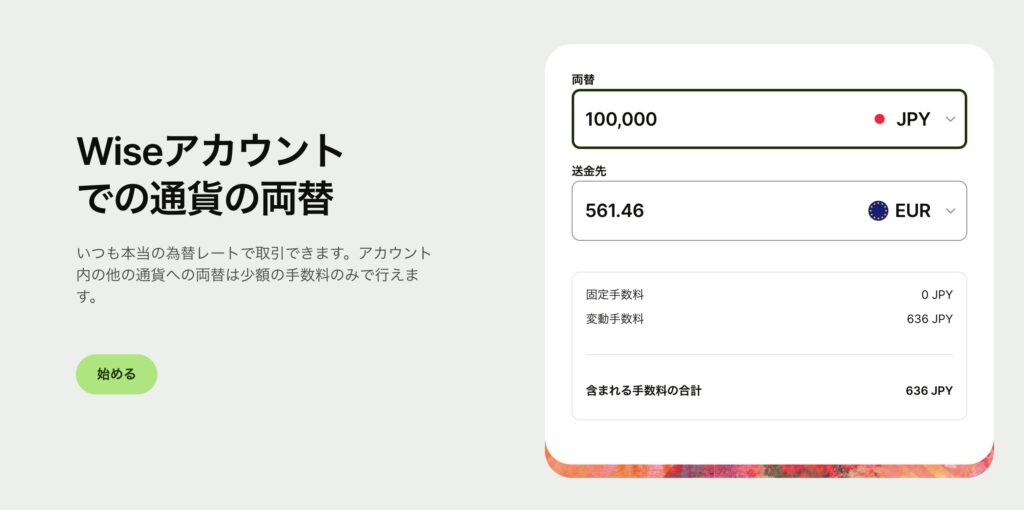1024x510 pixels.
Task: Click the 含まれる手数料の合計 total label
Action: point(644,390)
